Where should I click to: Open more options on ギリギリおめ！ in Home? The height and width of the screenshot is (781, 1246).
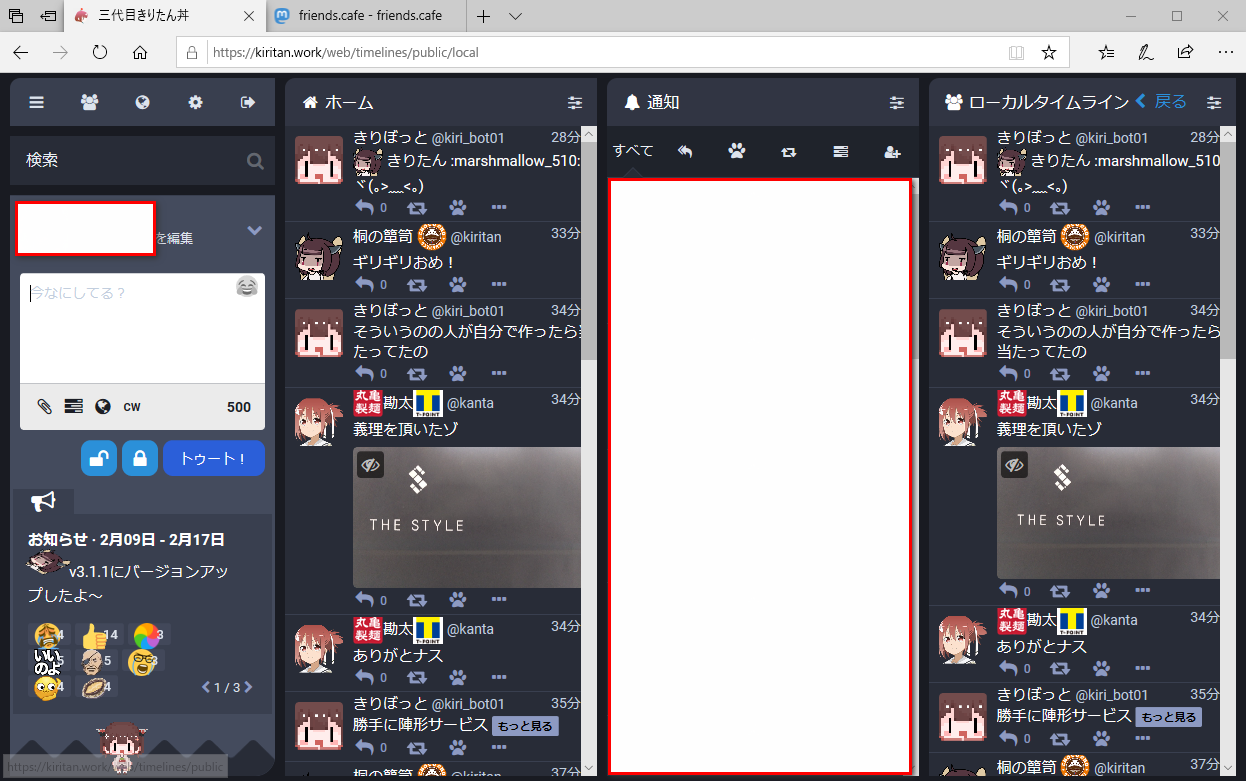pos(500,285)
